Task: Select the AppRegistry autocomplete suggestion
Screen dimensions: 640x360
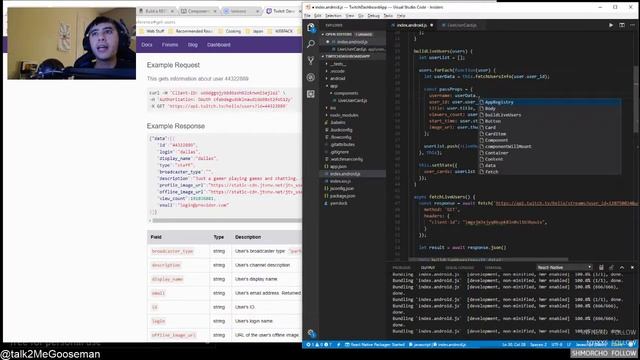Action: pyautogui.click(x=550, y=102)
